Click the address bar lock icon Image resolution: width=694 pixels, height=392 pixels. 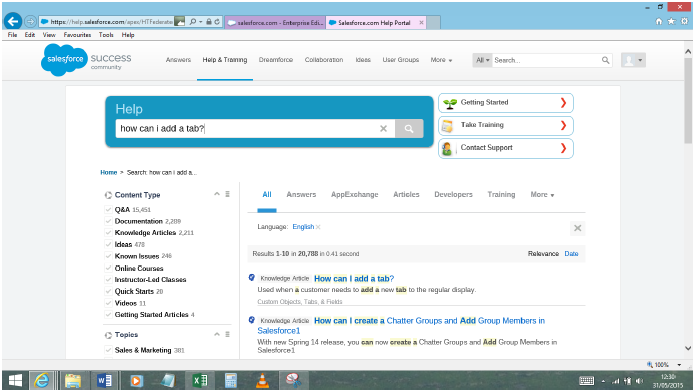(209, 22)
